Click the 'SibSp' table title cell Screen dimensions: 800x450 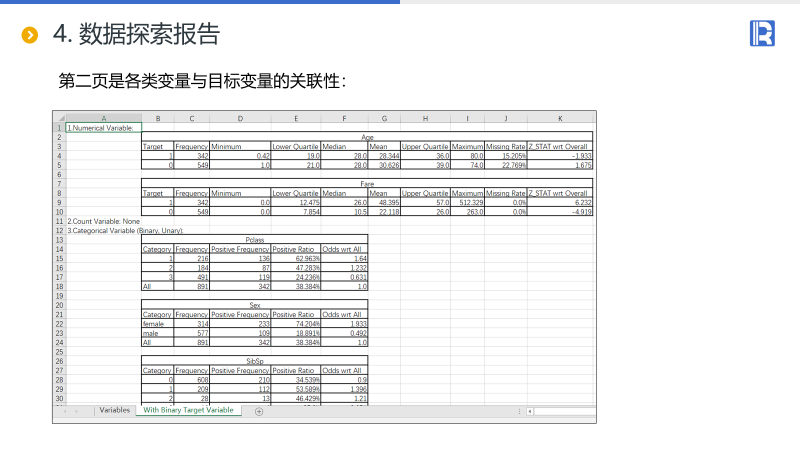coord(255,361)
